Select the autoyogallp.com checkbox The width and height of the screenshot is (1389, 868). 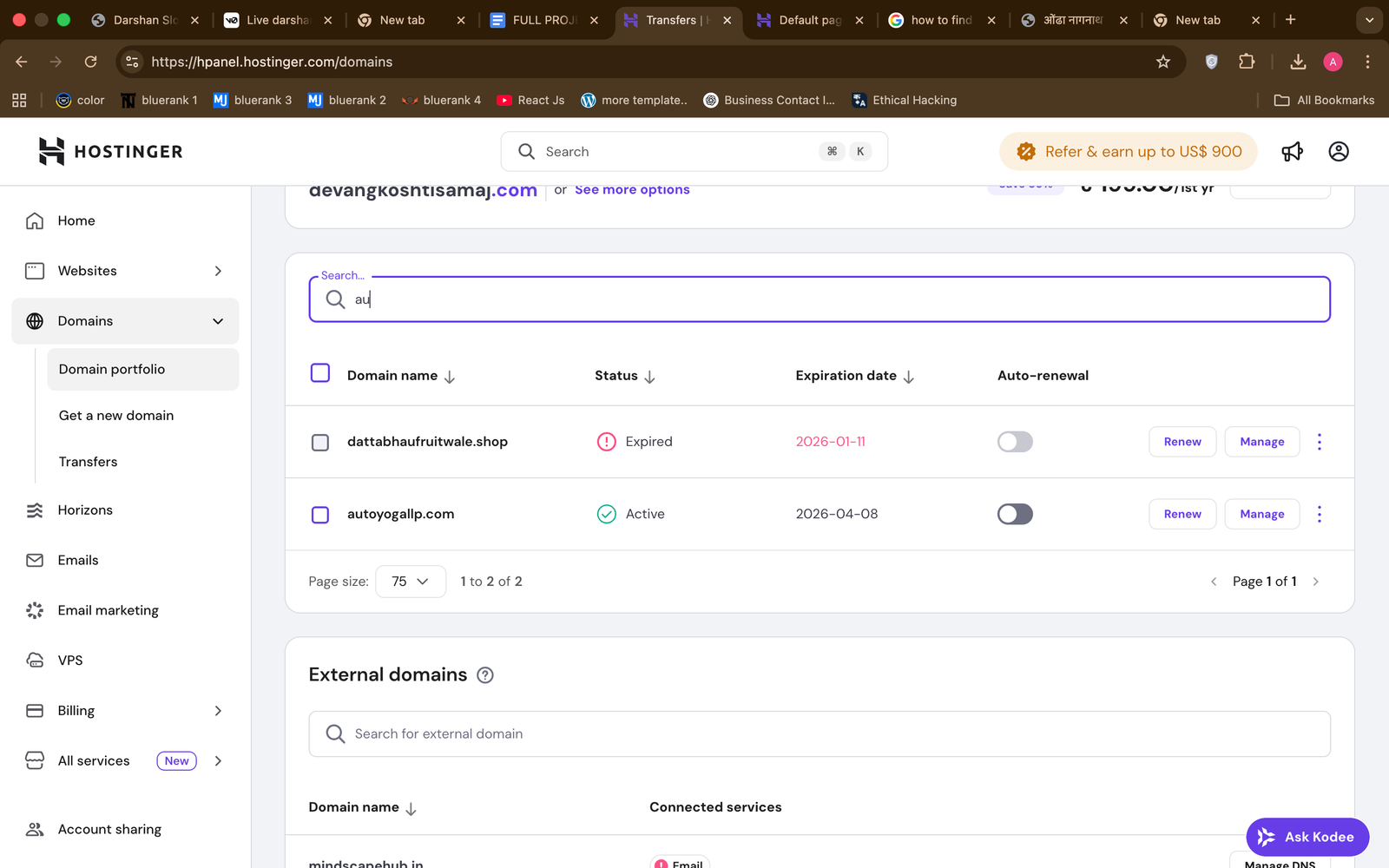pos(320,515)
